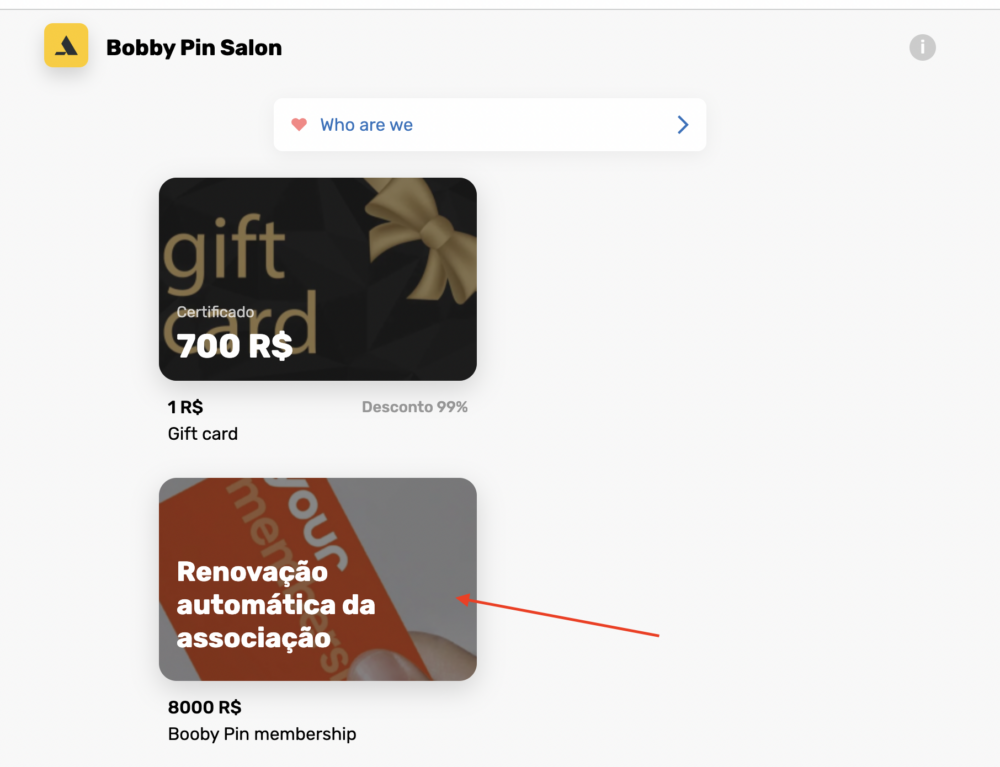Click the yellow salon logo icon
The image size is (1000, 767).
(66, 45)
